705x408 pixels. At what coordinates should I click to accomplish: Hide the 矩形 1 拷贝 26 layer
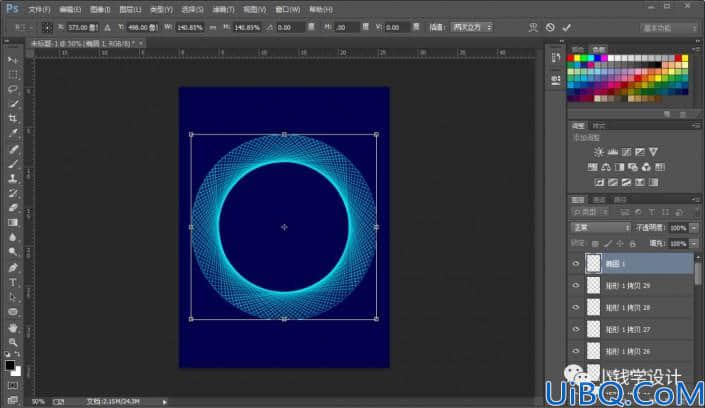(x=576, y=351)
